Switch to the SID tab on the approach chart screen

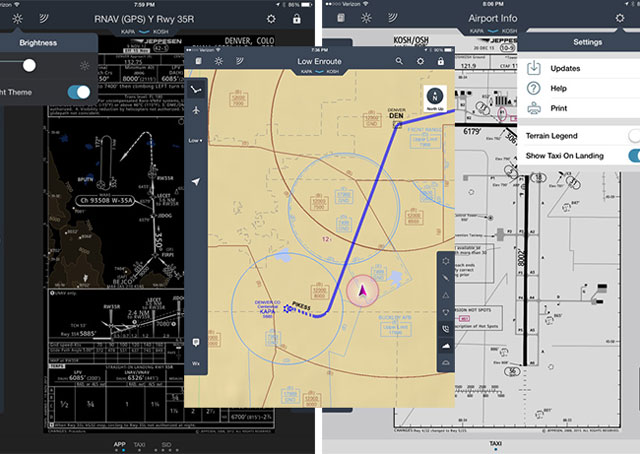click(x=166, y=445)
